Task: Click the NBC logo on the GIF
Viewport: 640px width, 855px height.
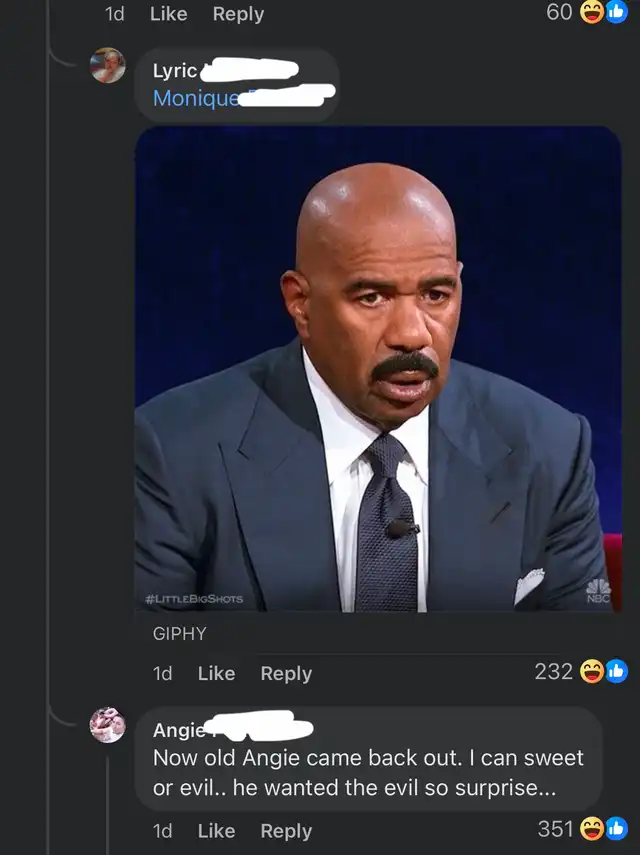Action: (x=598, y=589)
